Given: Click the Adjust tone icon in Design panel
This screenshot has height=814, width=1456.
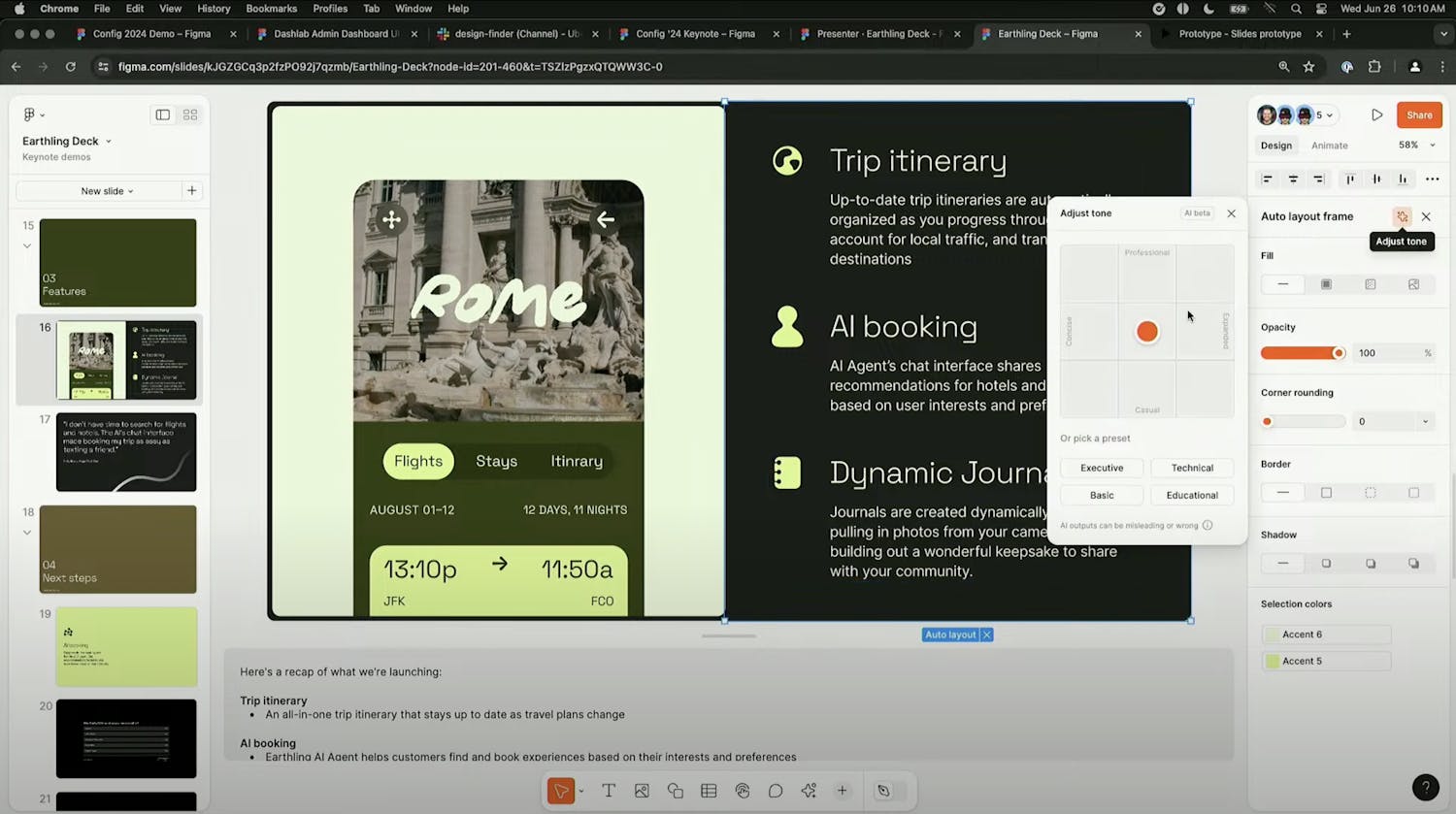Looking at the screenshot, I should [1402, 216].
